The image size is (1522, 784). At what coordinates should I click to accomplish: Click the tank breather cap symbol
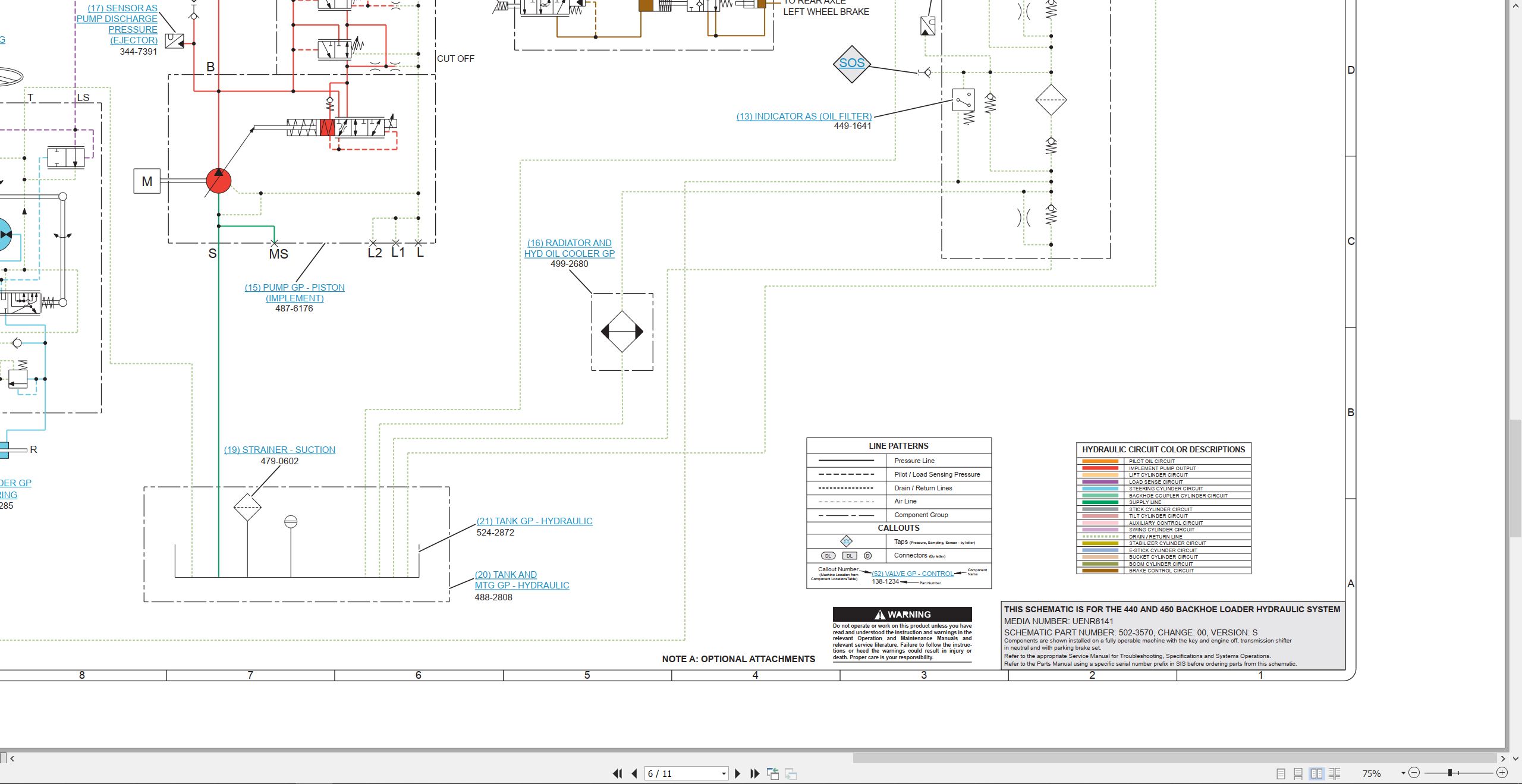tap(291, 522)
